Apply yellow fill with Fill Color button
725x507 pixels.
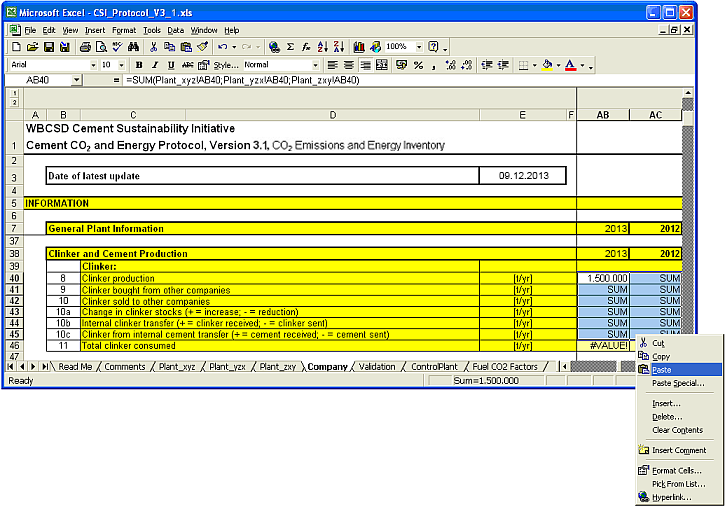(548, 65)
